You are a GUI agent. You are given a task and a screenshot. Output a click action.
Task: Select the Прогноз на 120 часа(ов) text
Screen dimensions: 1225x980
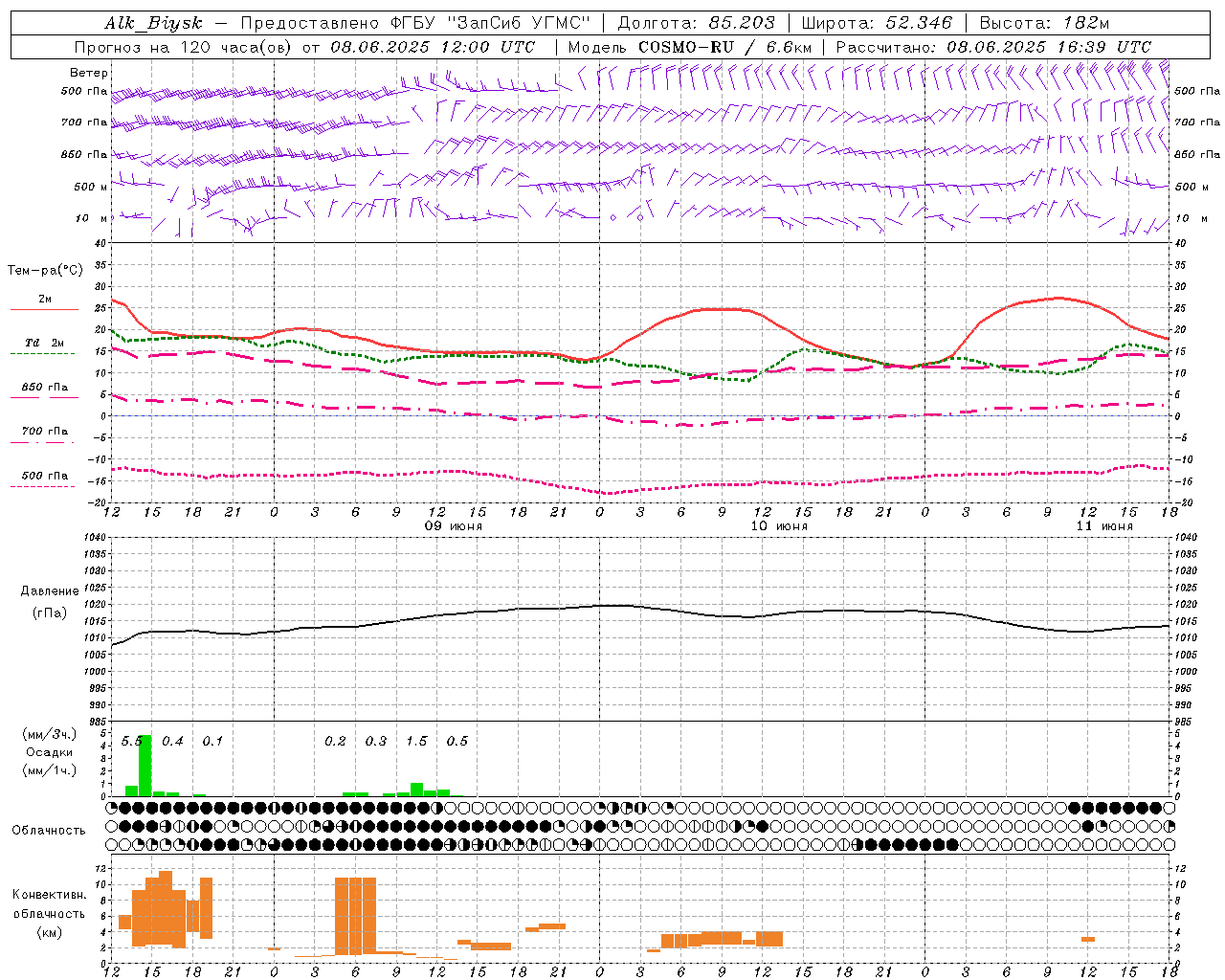point(184,47)
